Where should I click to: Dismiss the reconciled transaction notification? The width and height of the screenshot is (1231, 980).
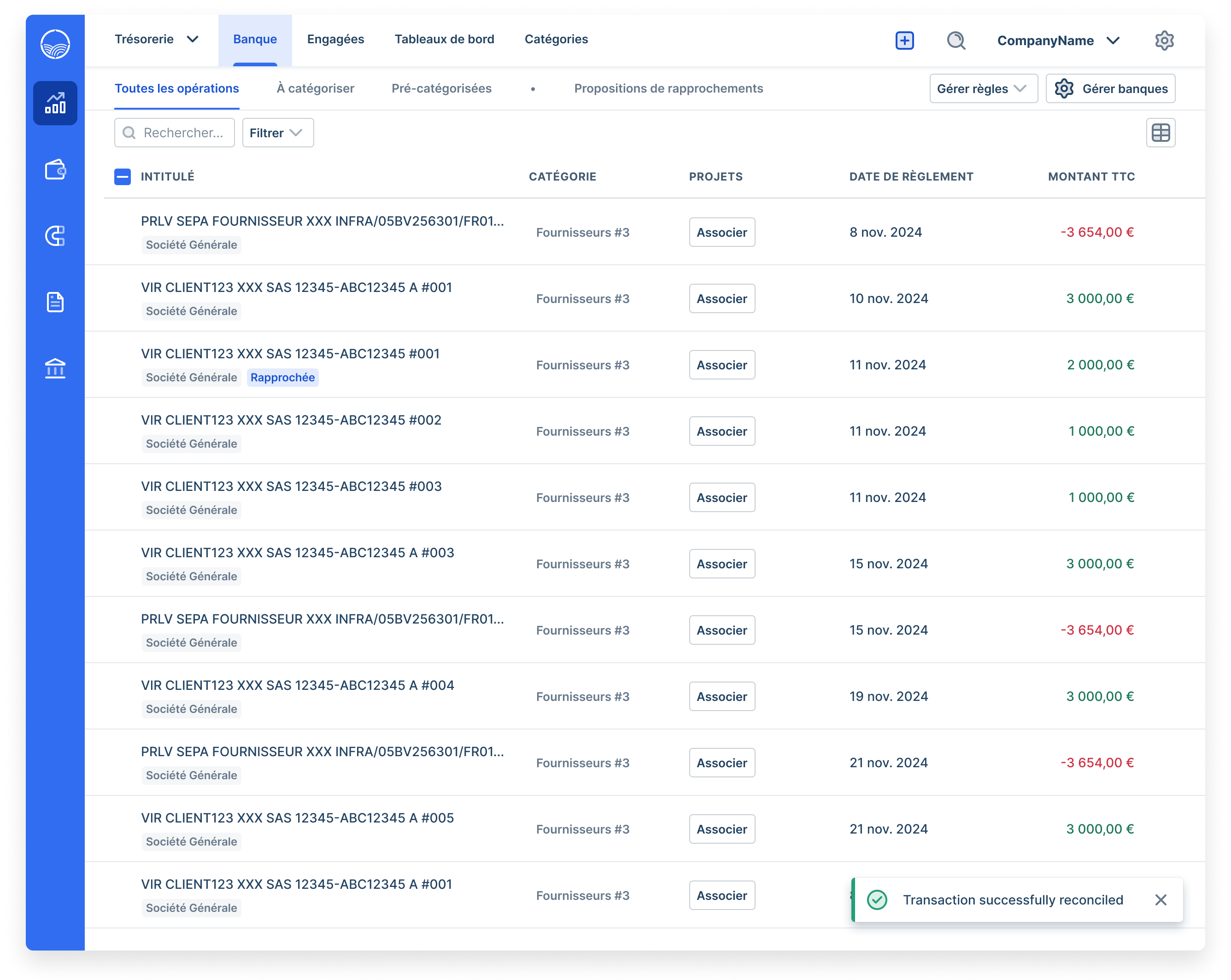click(1160, 900)
